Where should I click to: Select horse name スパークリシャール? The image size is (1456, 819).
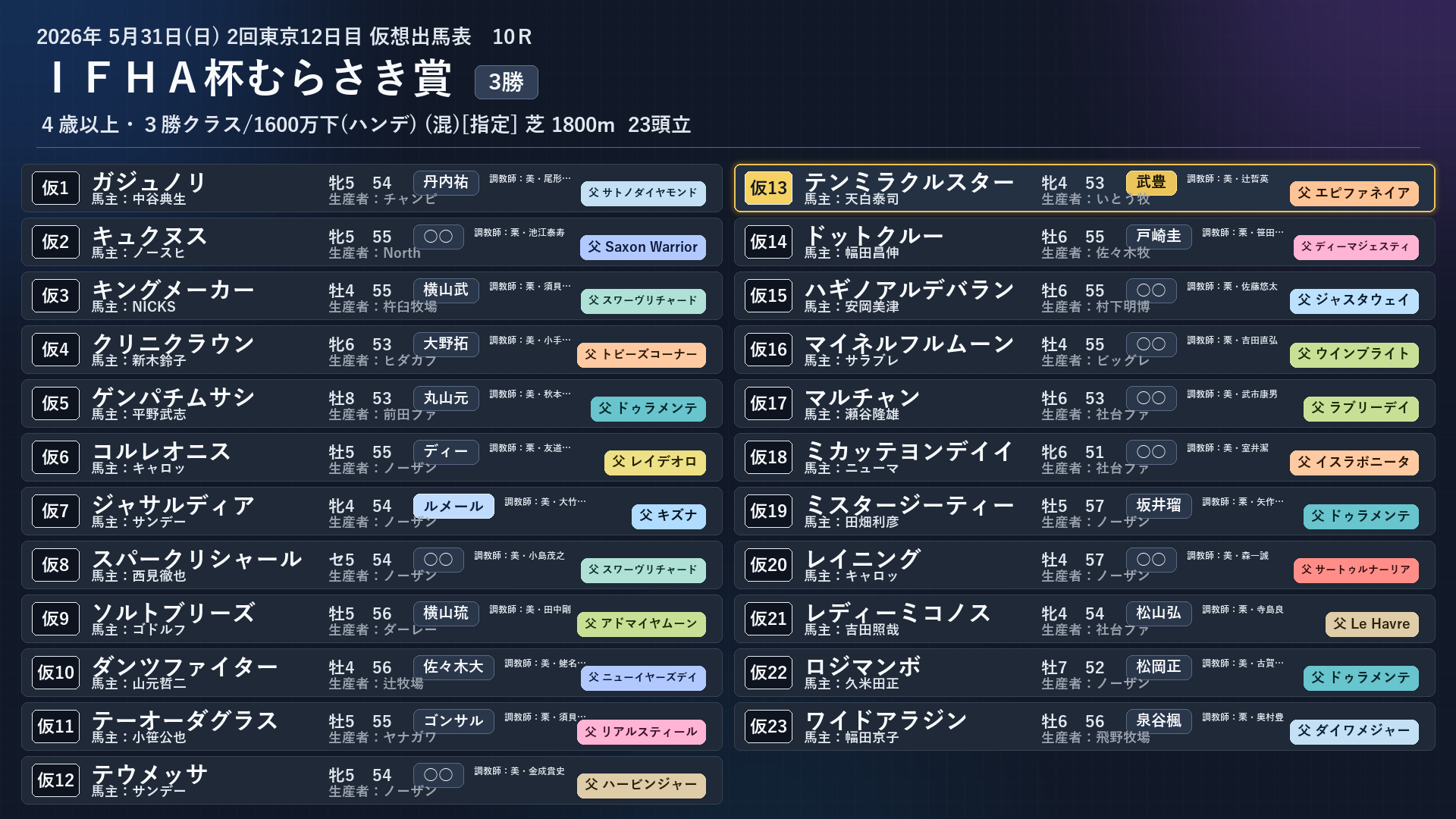[x=196, y=559]
